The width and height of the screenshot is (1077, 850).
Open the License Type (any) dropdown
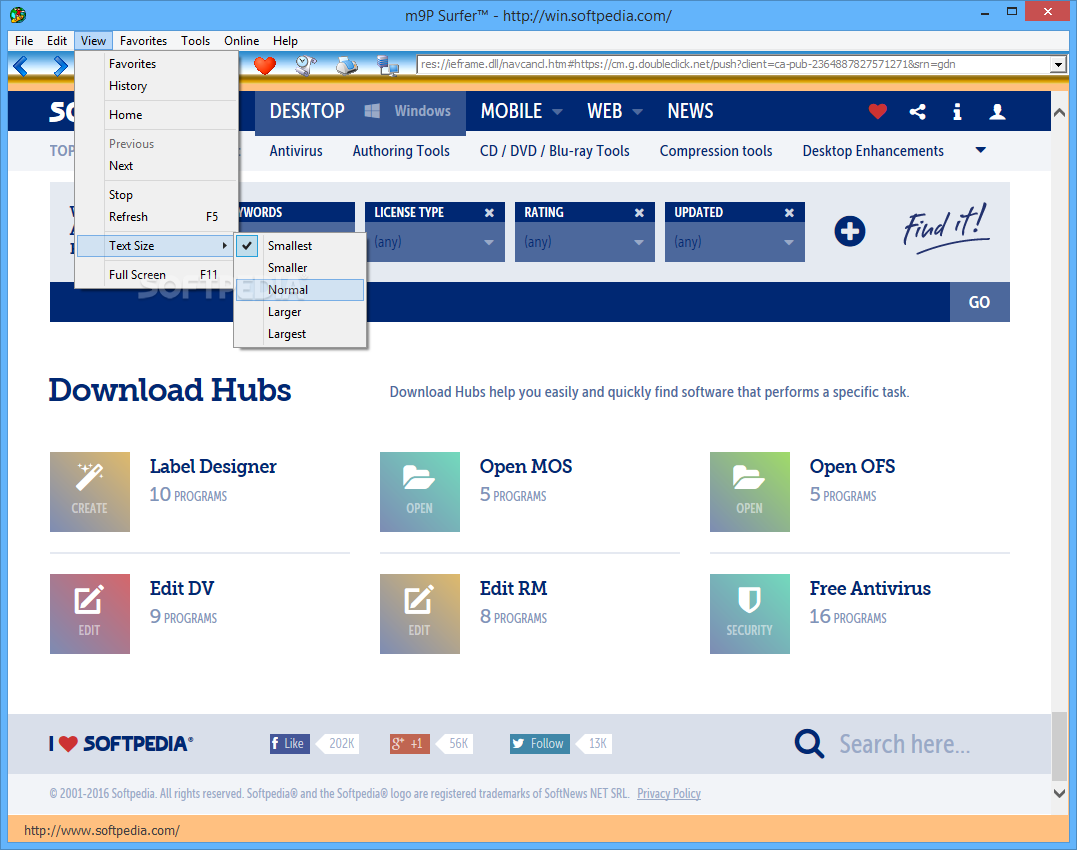(x=435, y=242)
